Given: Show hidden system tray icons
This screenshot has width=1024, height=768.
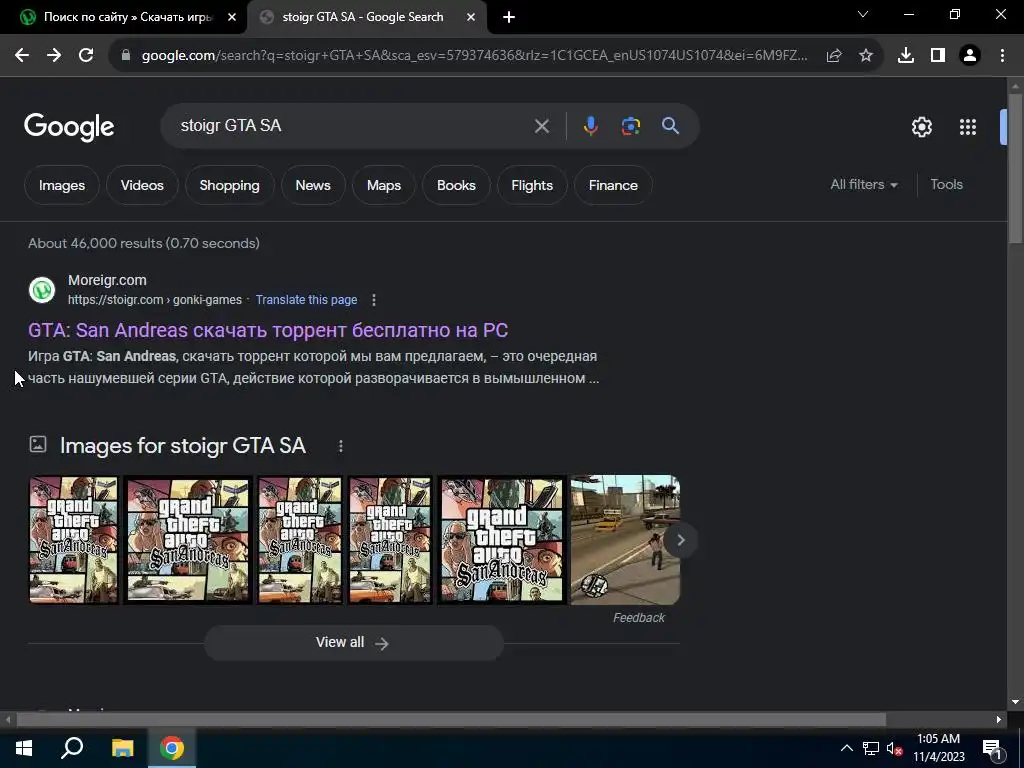Looking at the screenshot, I should (x=846, y=748).
